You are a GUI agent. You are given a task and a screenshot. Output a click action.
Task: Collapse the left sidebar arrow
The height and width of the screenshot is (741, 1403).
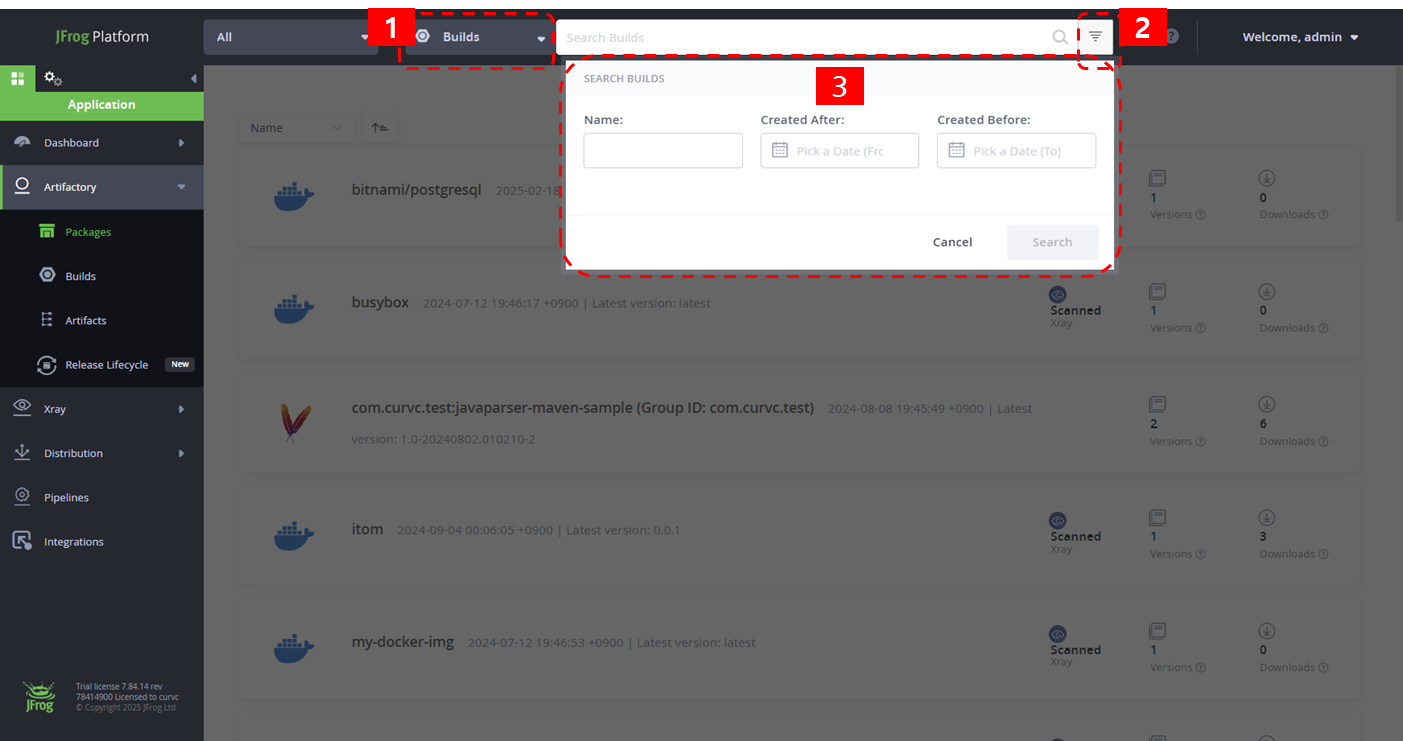pos(193,78)
